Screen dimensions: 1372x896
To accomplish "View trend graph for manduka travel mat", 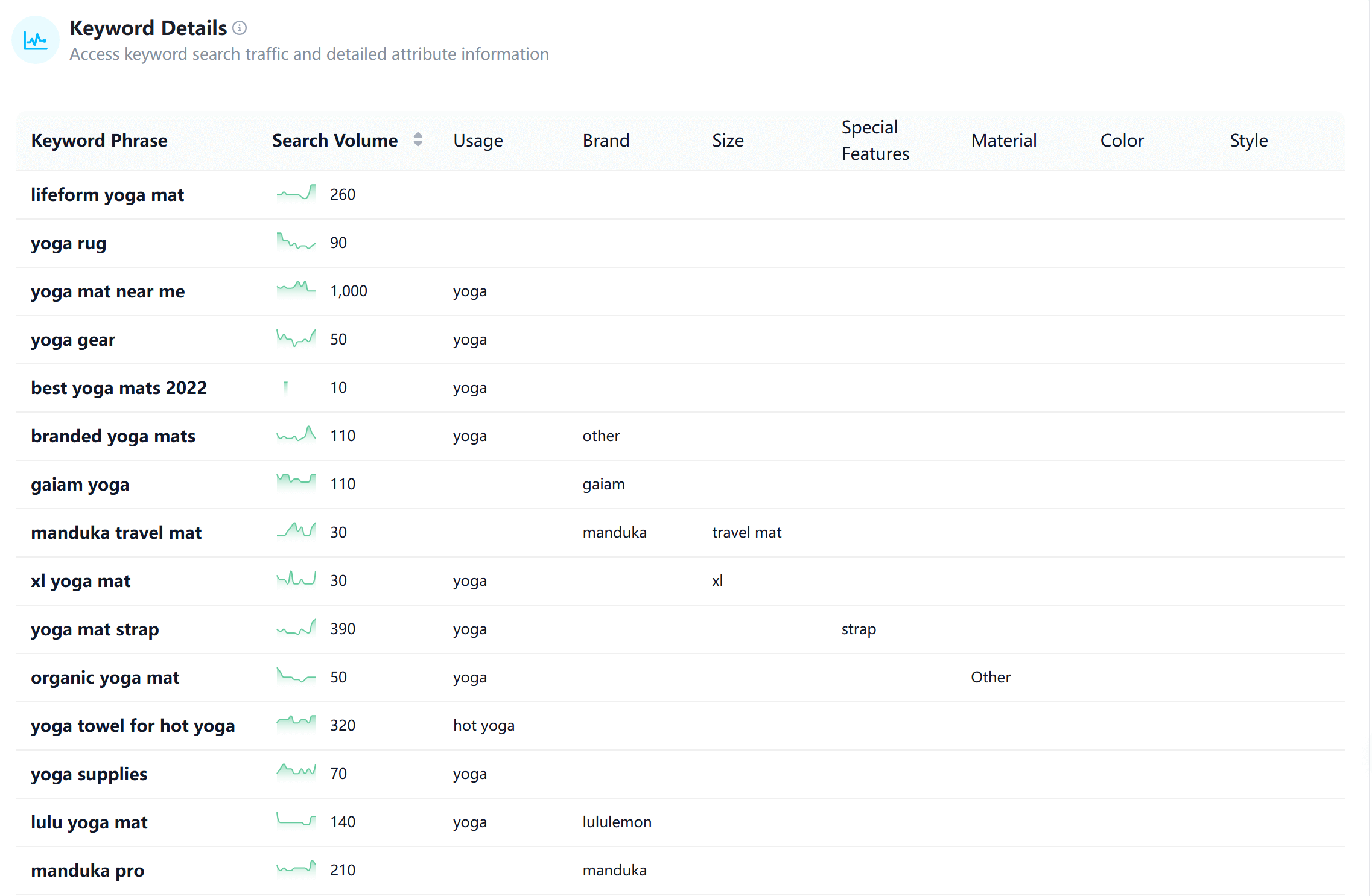I will pyautogui.click(x=296, y=531).
